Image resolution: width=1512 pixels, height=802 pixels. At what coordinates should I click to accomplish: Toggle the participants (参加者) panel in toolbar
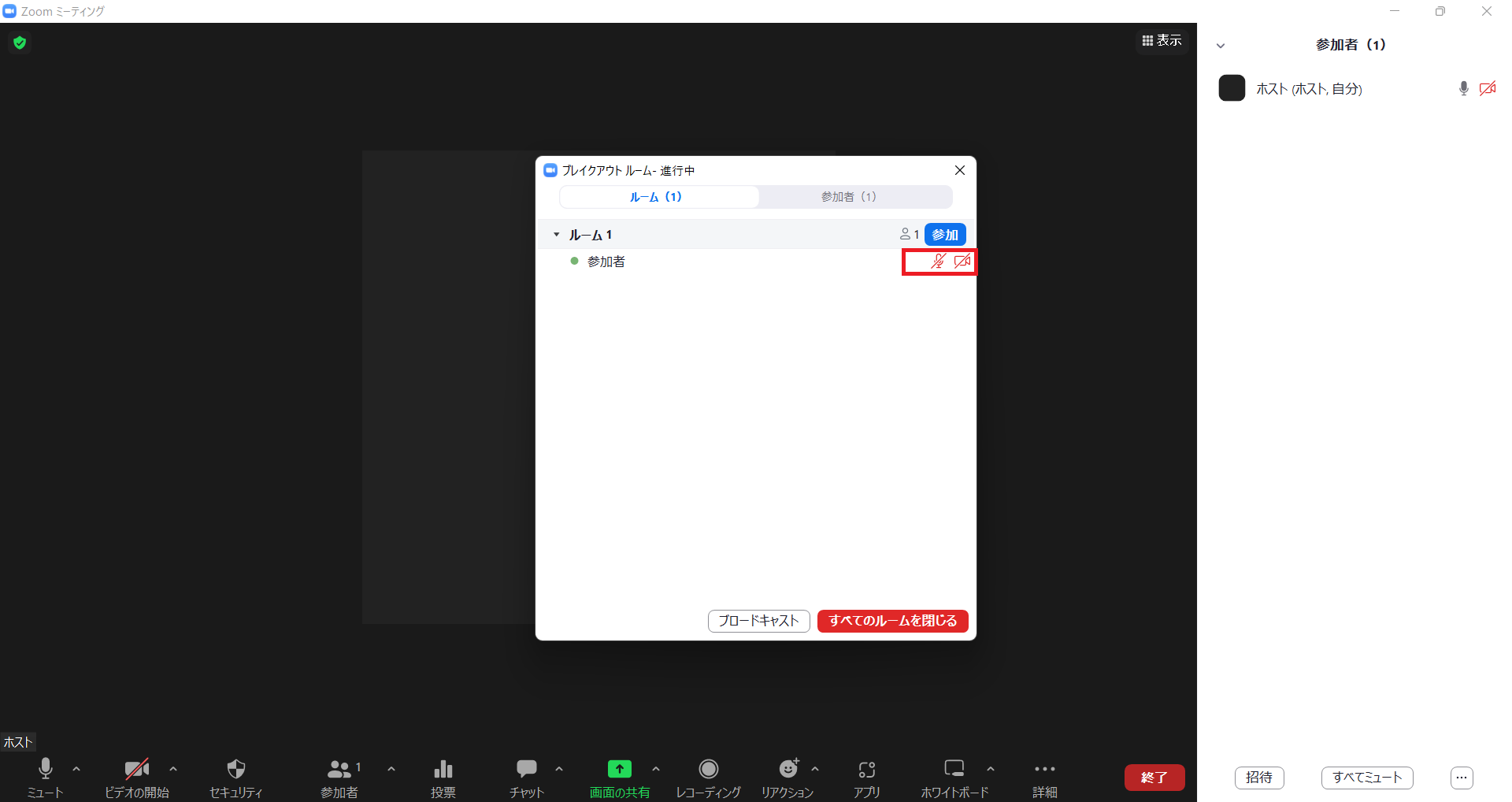(x=339, y=769)
